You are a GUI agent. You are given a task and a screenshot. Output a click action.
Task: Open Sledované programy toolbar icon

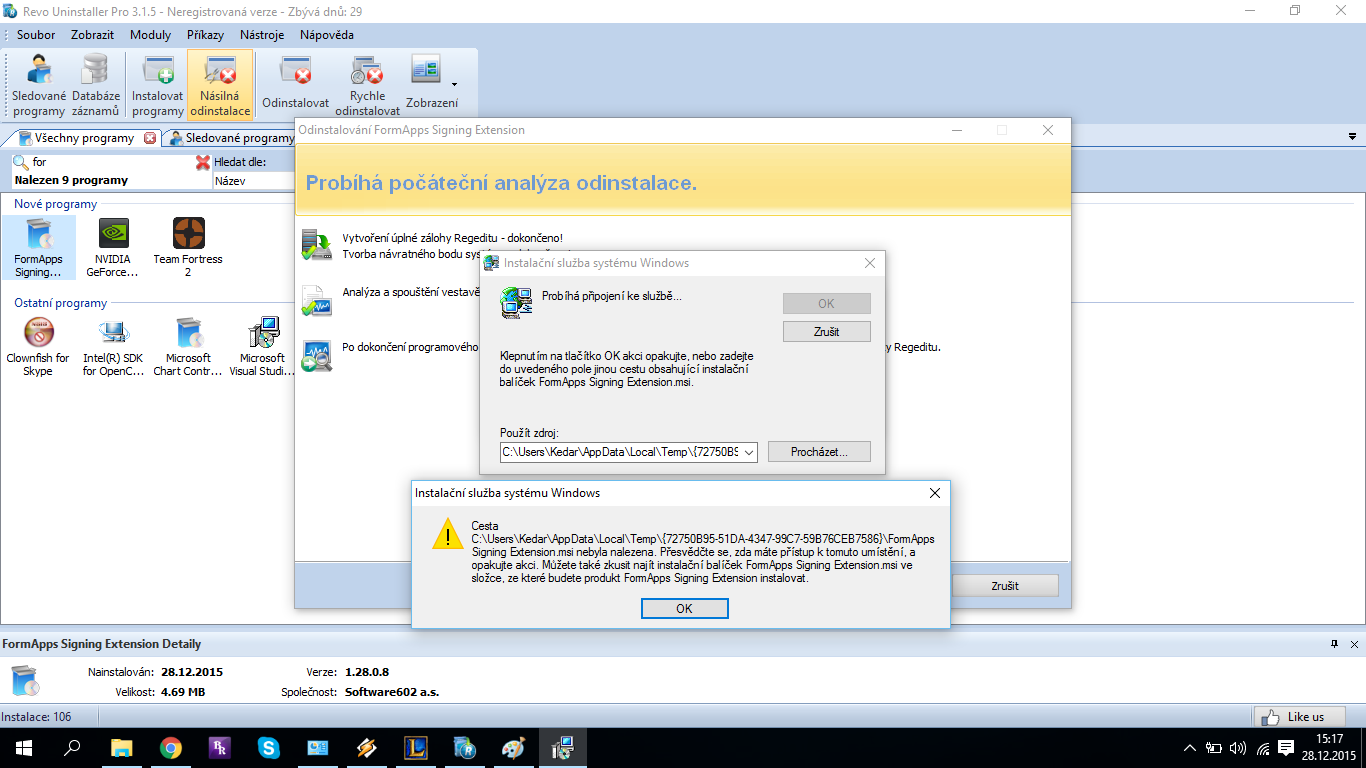tap(39, 85)
